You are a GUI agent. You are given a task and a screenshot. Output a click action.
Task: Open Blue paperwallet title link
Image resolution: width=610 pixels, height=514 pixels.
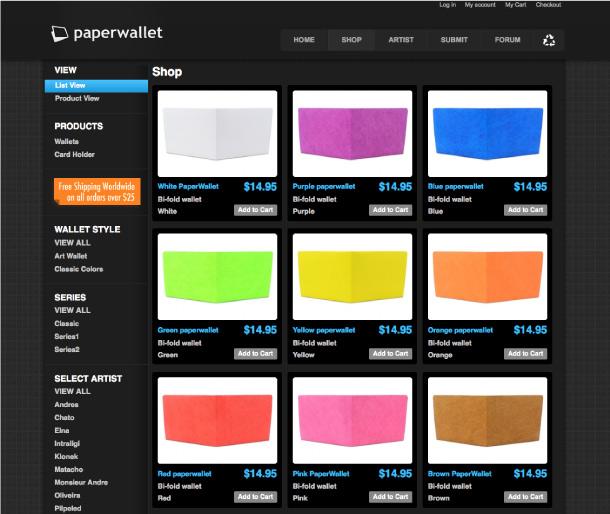tap(456, 186)
